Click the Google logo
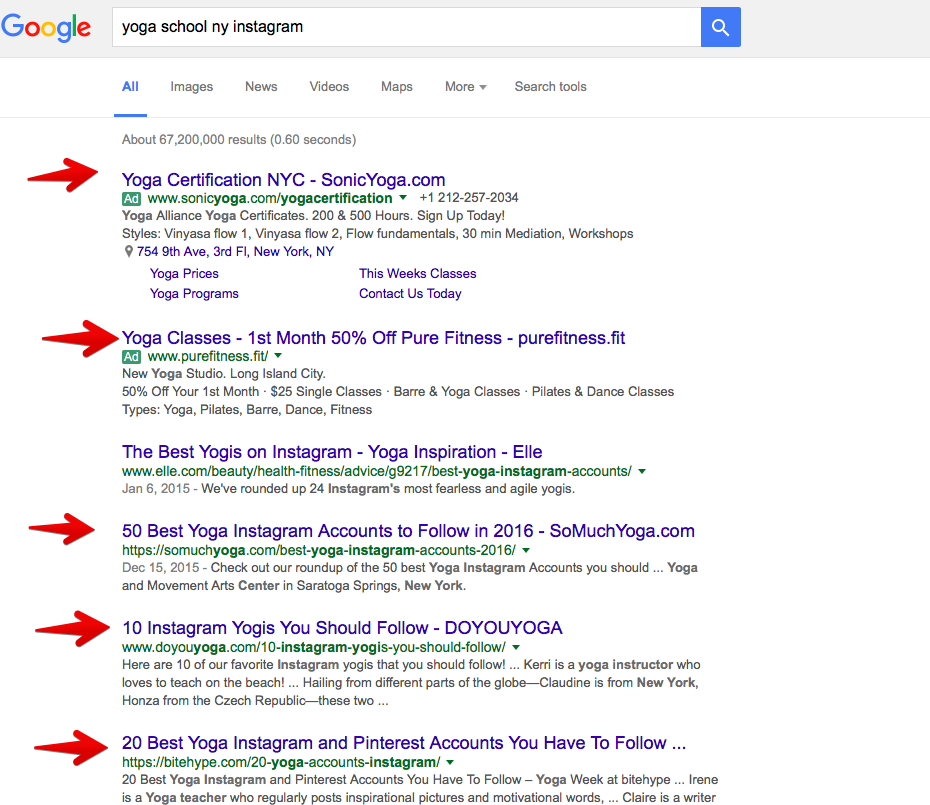This screenshot has width=930, height=805. coord(46,27)
